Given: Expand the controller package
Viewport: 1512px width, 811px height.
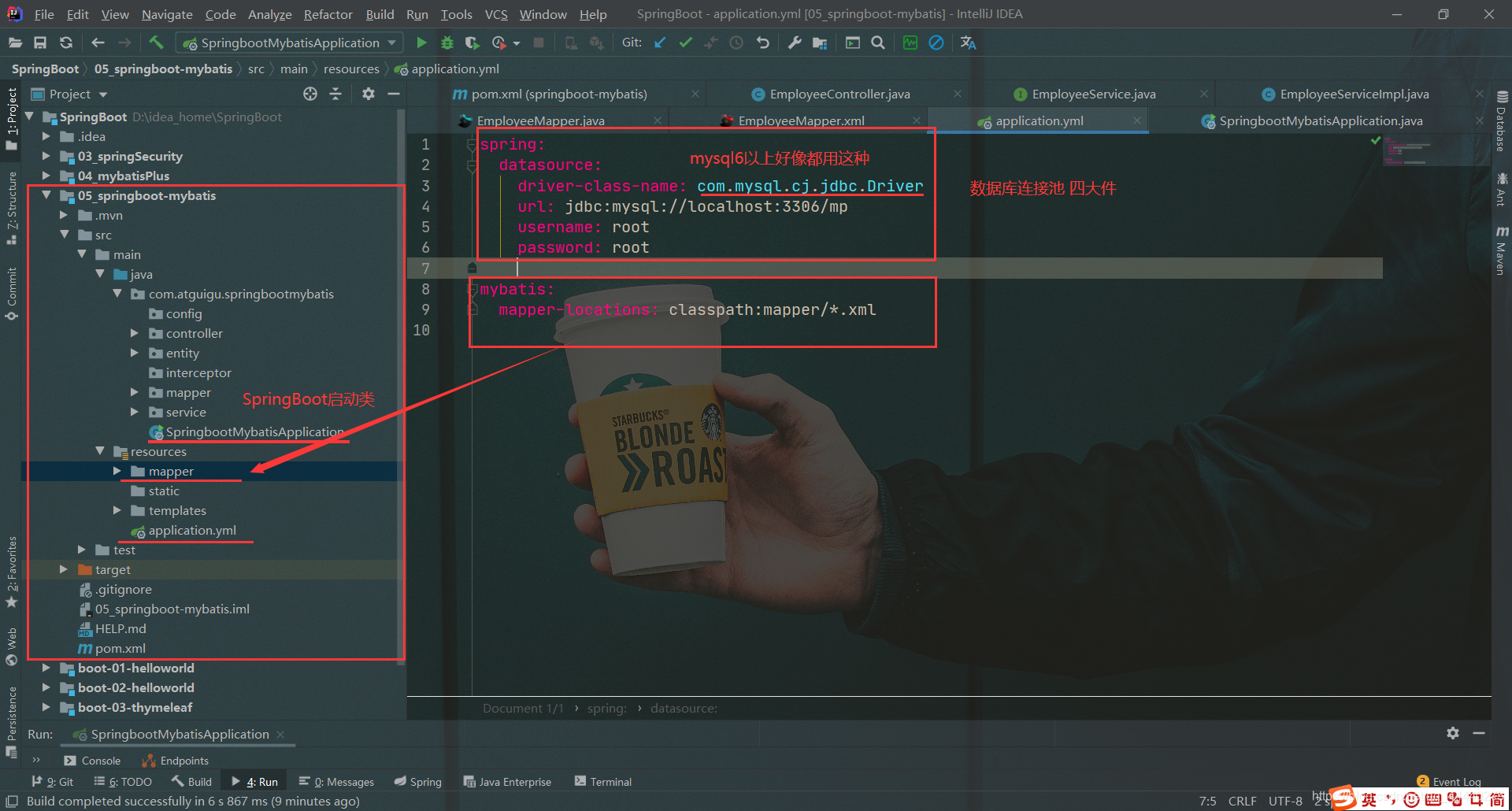Looking at the screenshot, I should [135, 333].
